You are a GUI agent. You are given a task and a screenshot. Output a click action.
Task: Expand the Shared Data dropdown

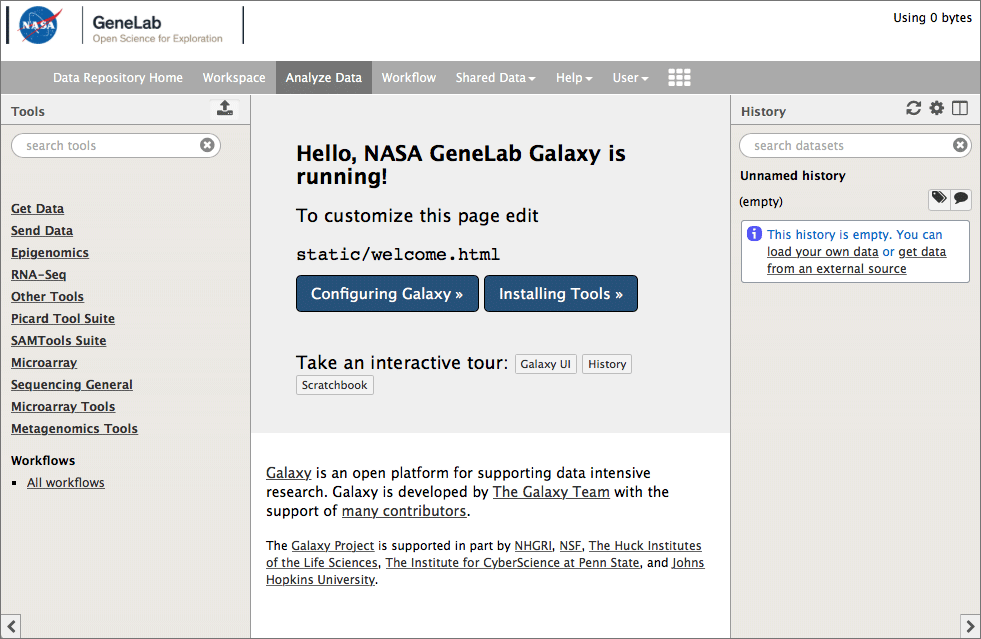click(x=496, y=78)
